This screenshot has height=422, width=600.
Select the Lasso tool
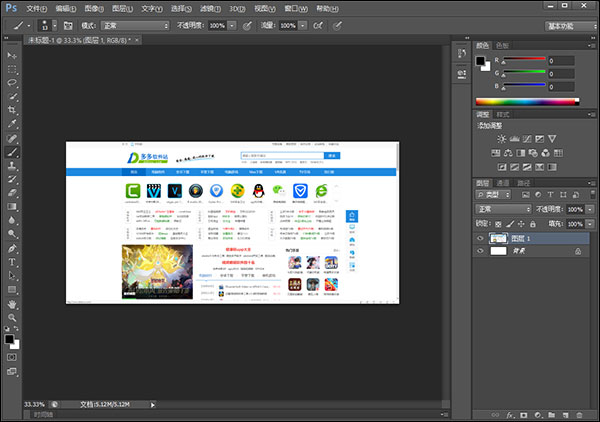pos(12,83)
